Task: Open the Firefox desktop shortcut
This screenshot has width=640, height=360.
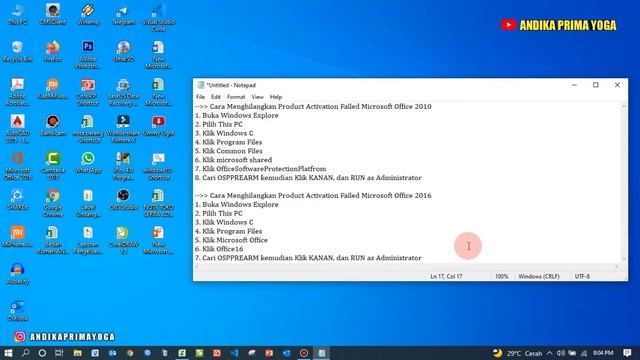Action: (53, 51)
